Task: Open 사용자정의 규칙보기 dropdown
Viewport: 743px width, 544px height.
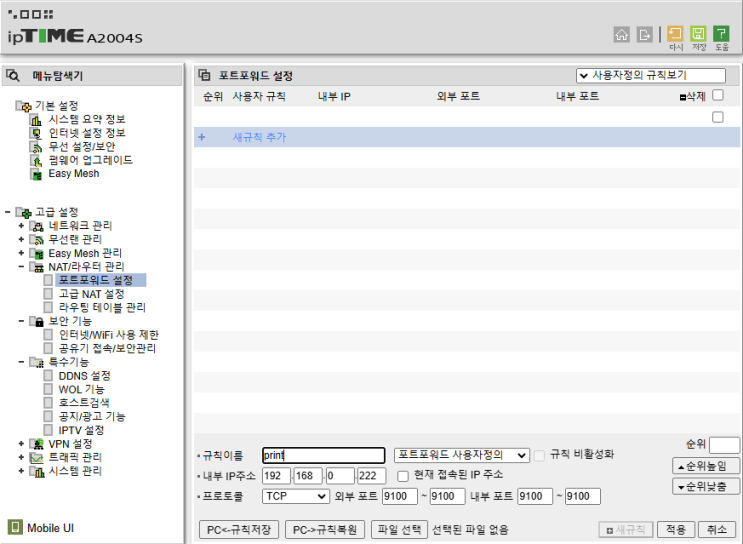Action: (x=651, y=75)
